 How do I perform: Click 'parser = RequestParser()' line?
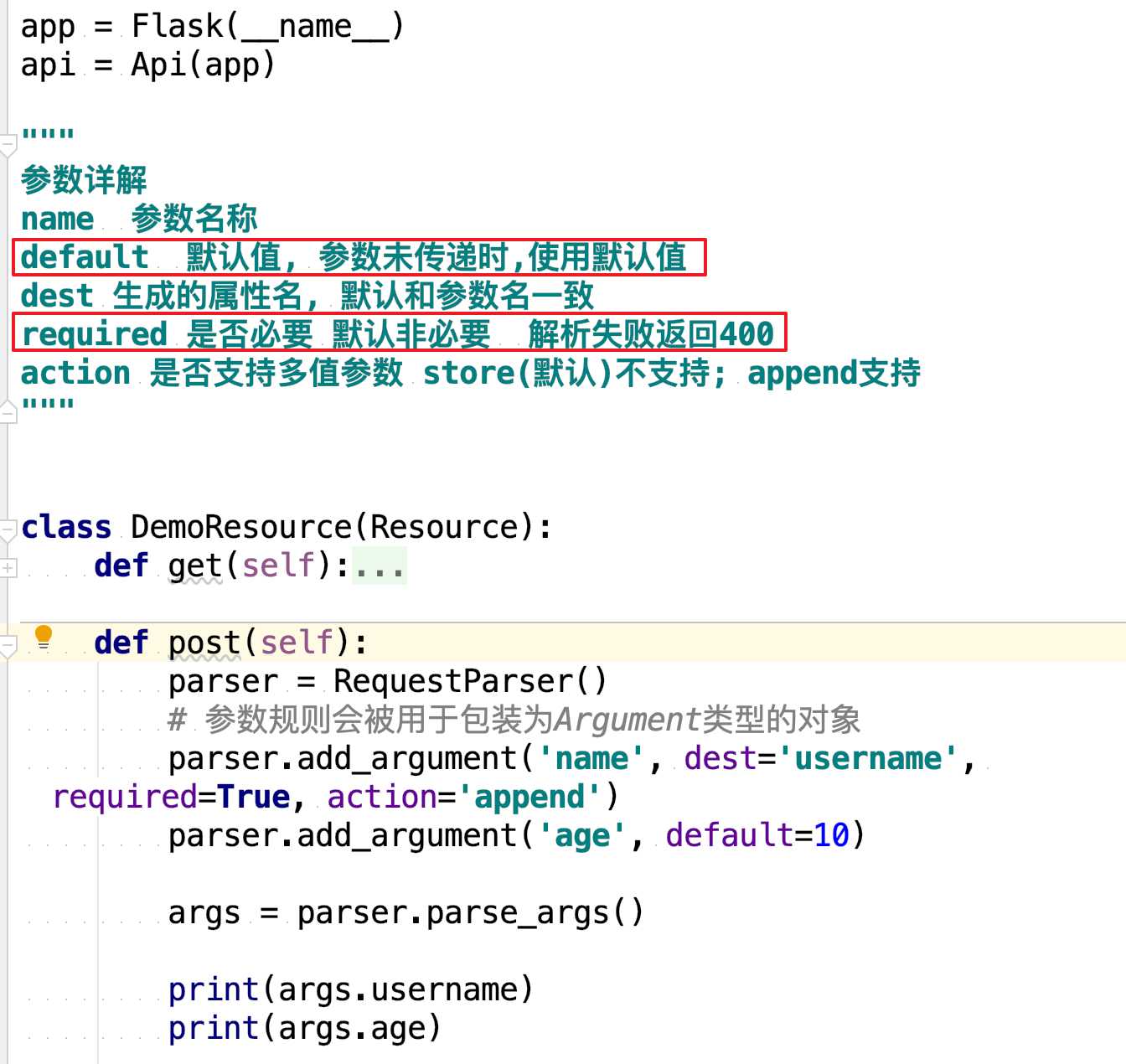pos(387,681)
